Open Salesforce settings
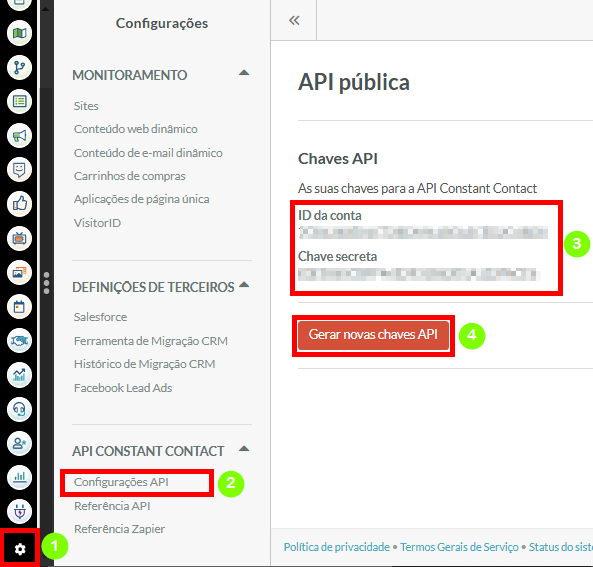Viewport: 593px width, 567px height. (101, 317)
